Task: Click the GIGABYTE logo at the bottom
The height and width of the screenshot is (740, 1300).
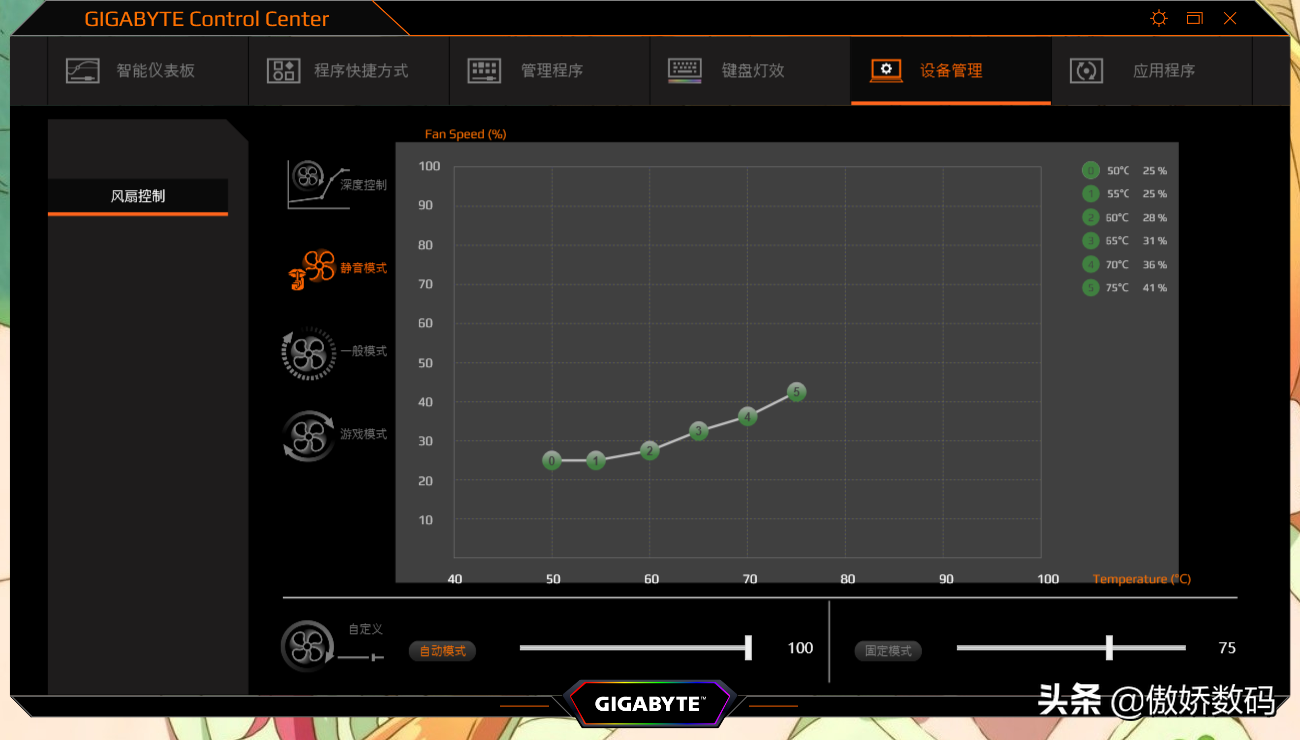Action: click(x=650, y=704)
